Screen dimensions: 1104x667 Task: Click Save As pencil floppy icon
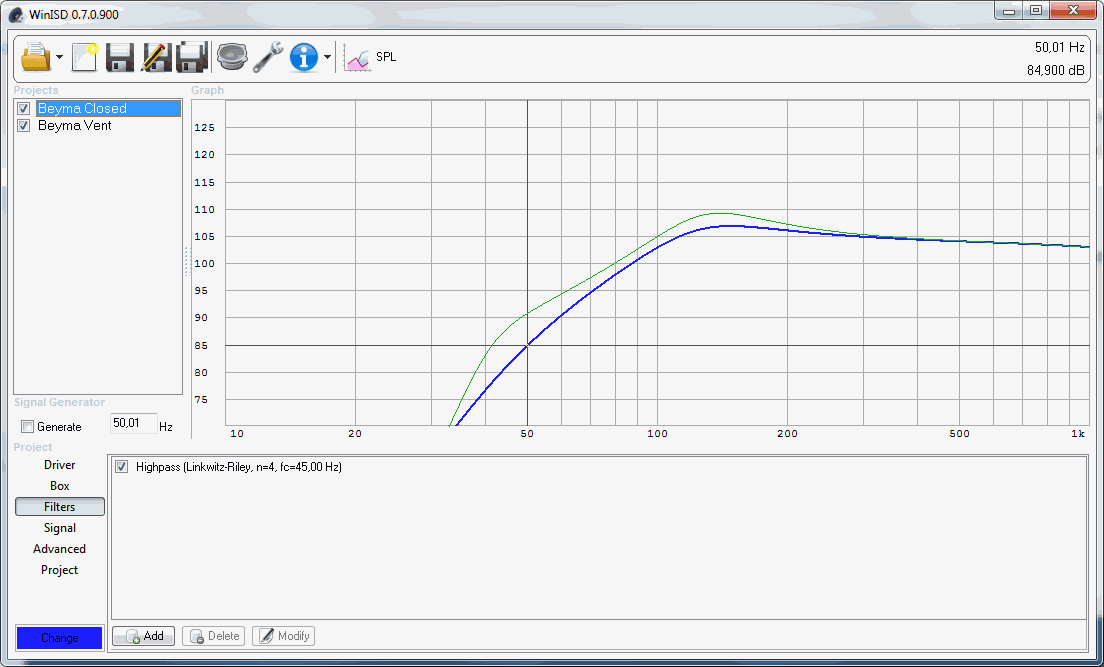tap(156, 57)
